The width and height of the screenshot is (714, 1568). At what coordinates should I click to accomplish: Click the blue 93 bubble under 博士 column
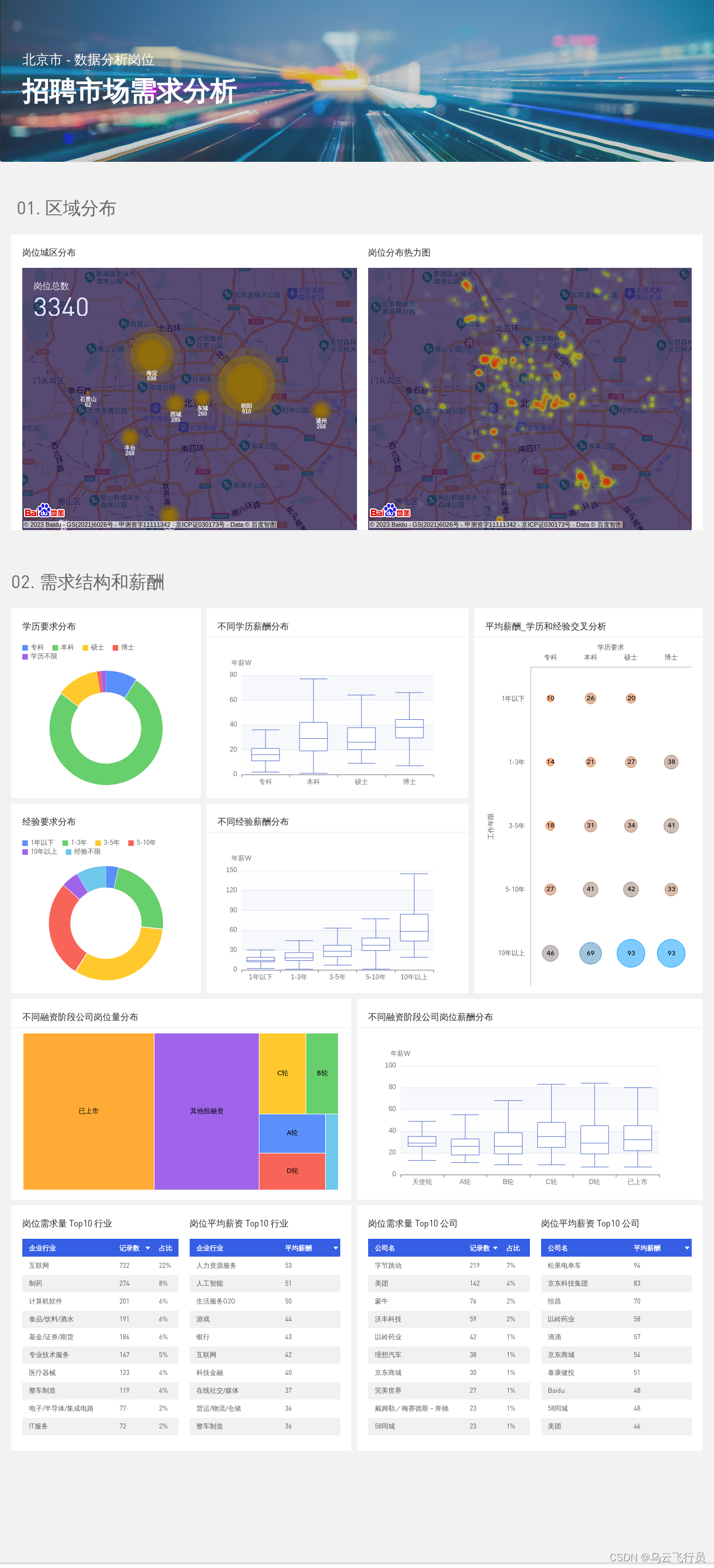[x=671, y=953]
